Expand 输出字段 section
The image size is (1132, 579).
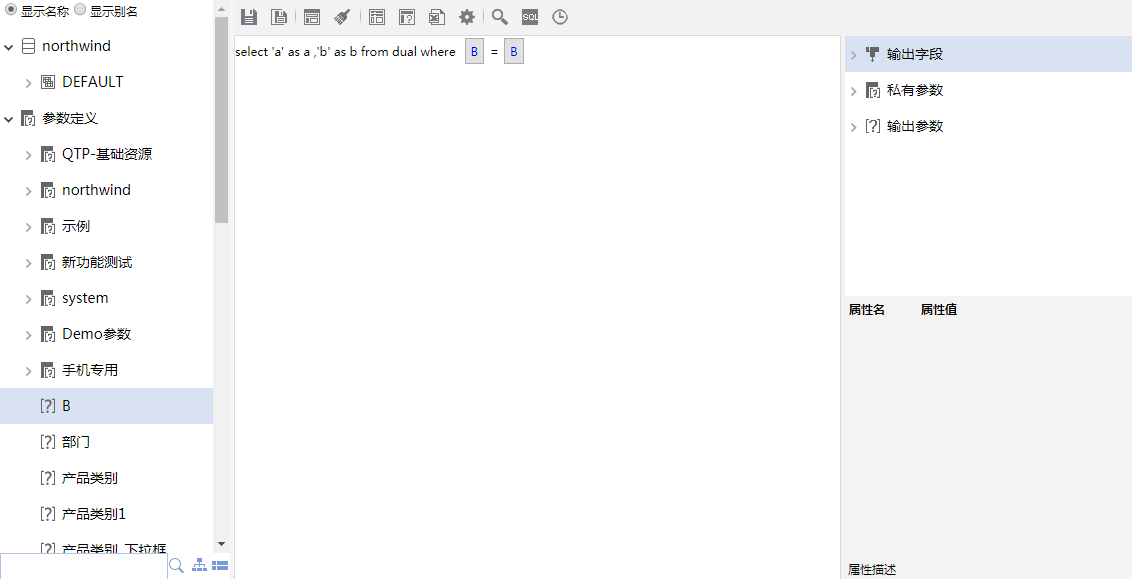tap(853, 55)
